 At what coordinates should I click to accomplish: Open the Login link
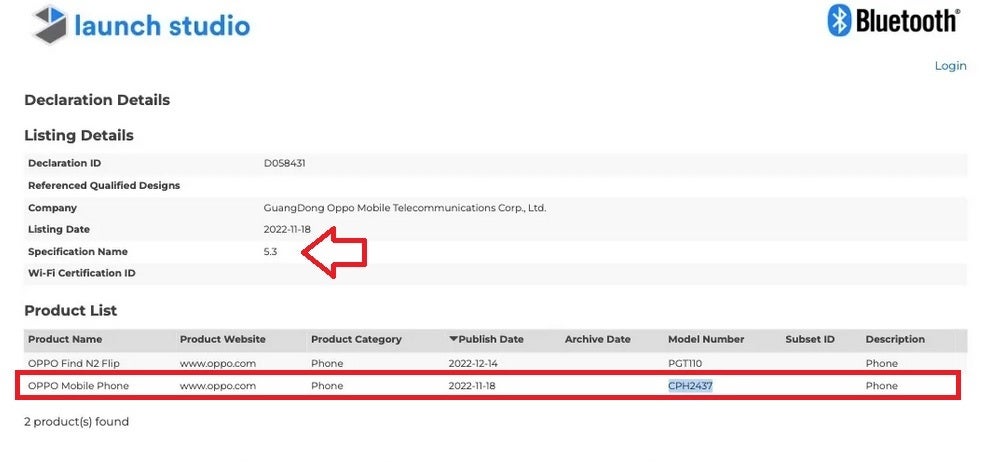[x=950, y=66]
